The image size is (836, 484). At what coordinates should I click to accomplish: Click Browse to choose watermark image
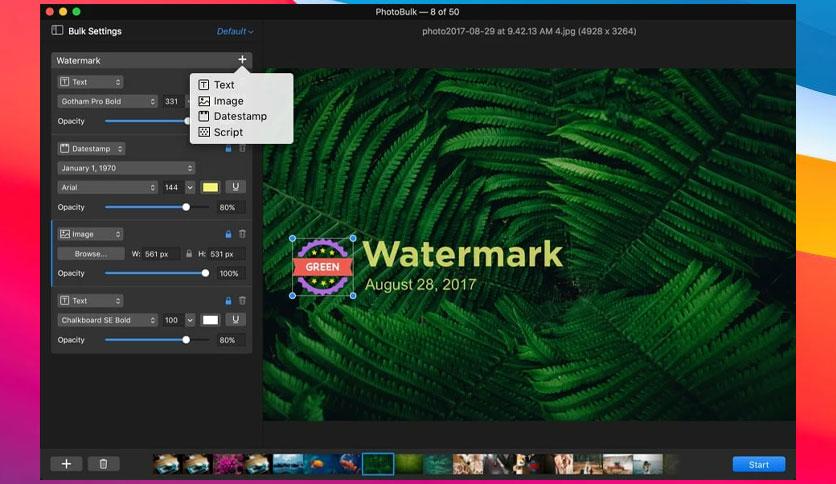coord(91,254)
